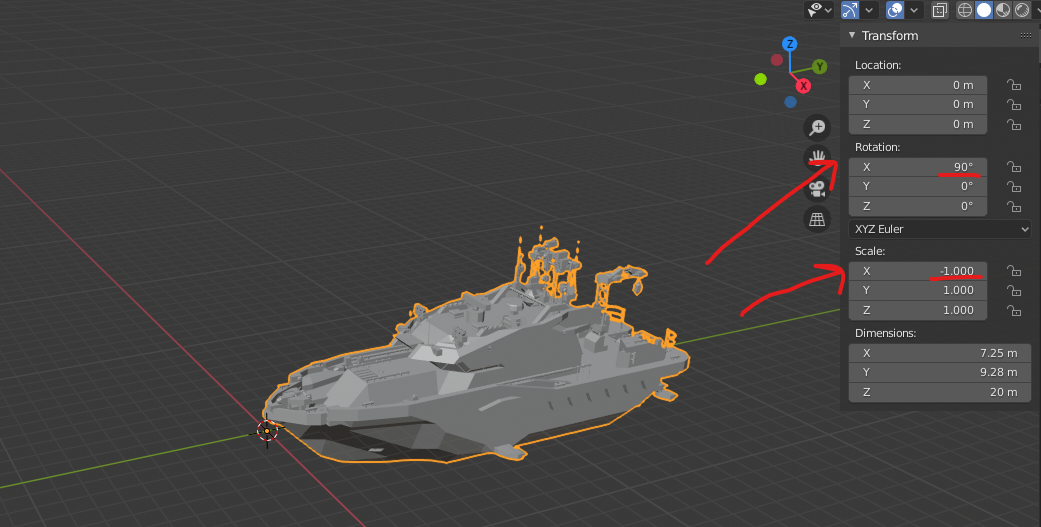Open the XYZ Euler rotation mode dropdown
This screenshot has height=527, width=1041.
pyautogui.click(x=940, y=229)
